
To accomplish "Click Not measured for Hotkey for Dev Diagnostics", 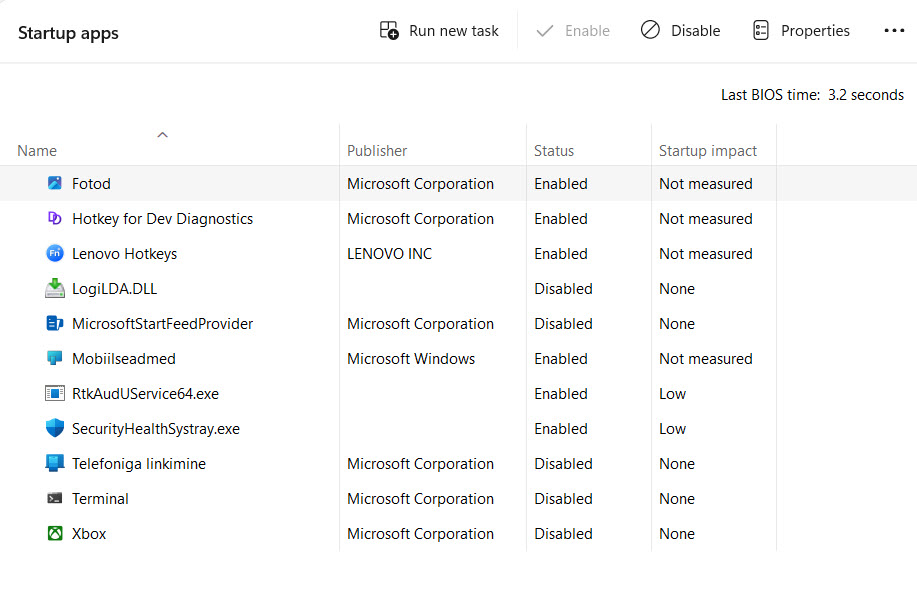I will [x=706, y=219].
